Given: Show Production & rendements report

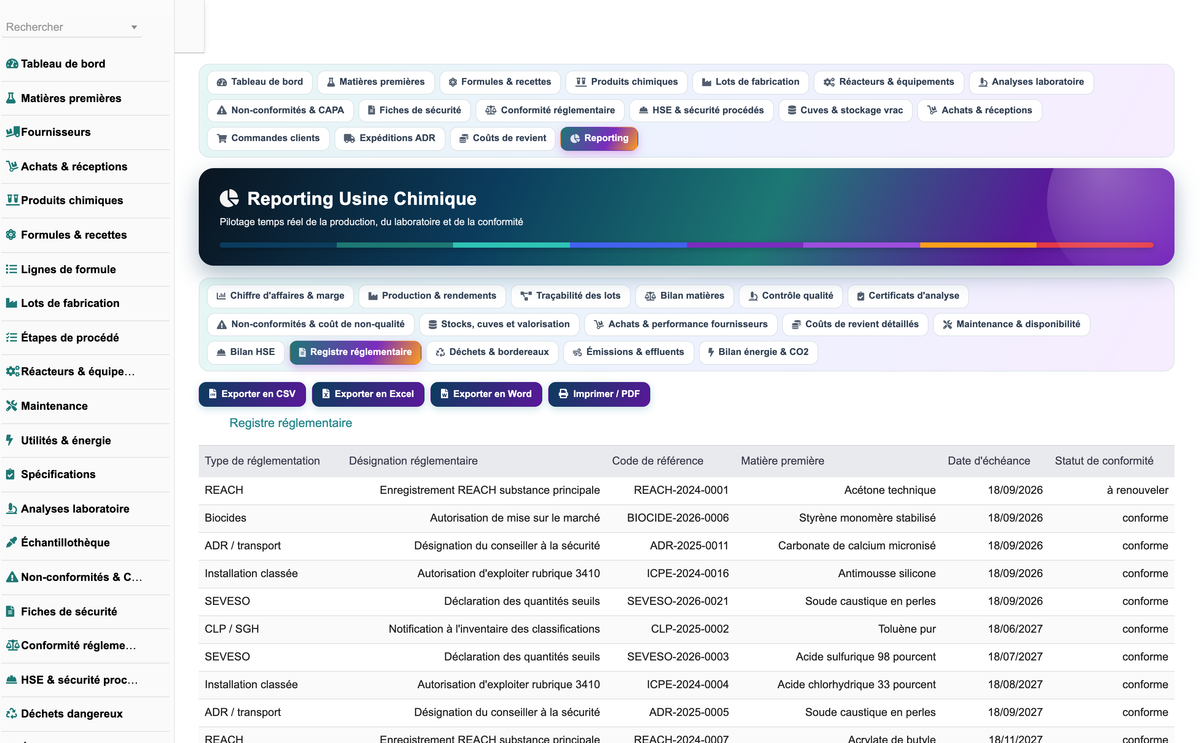Looking at the screenshot, I should point(432,296).
